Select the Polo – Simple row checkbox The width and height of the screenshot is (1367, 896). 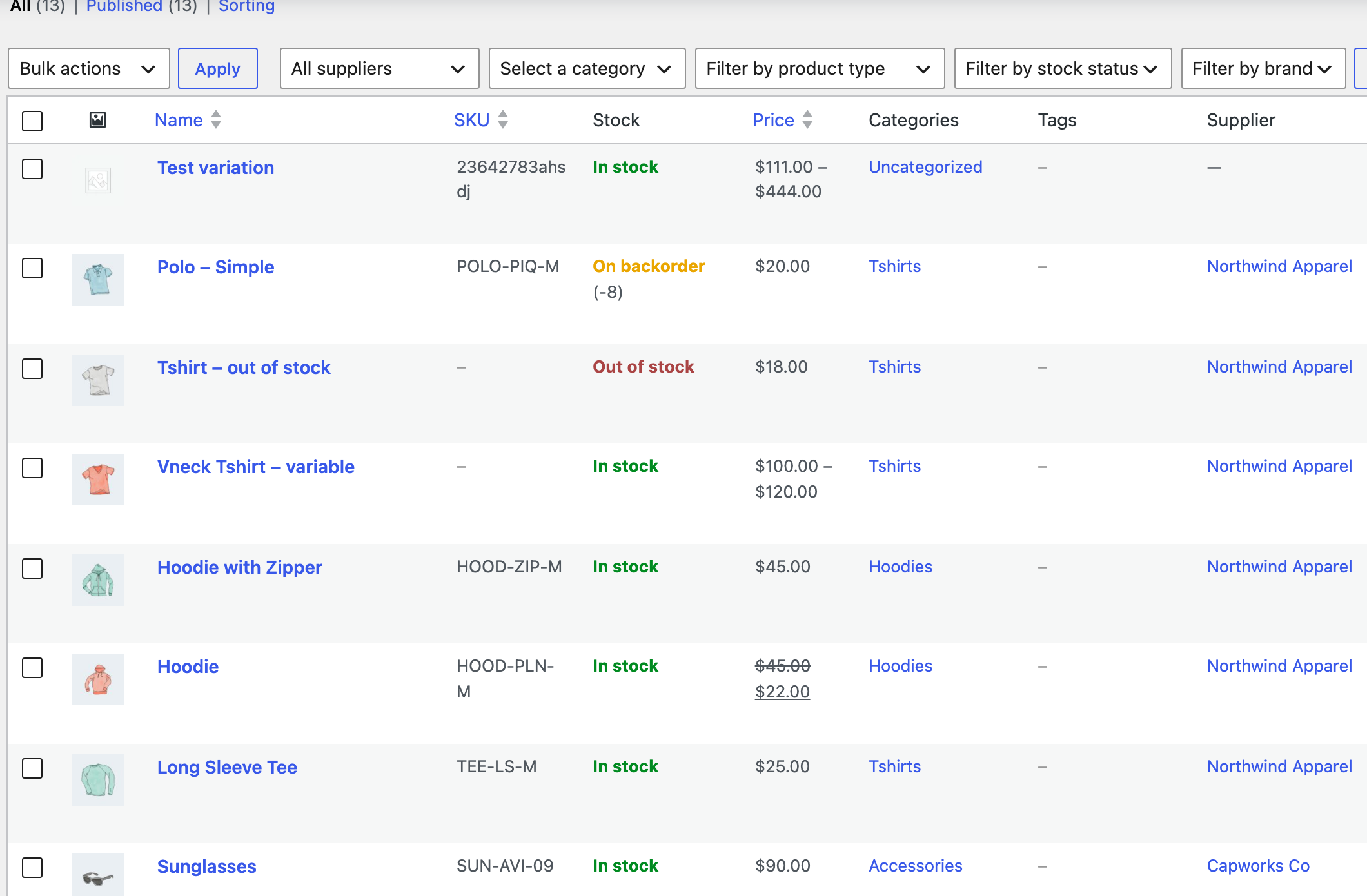pyautogui.click(x=32, y=268)
